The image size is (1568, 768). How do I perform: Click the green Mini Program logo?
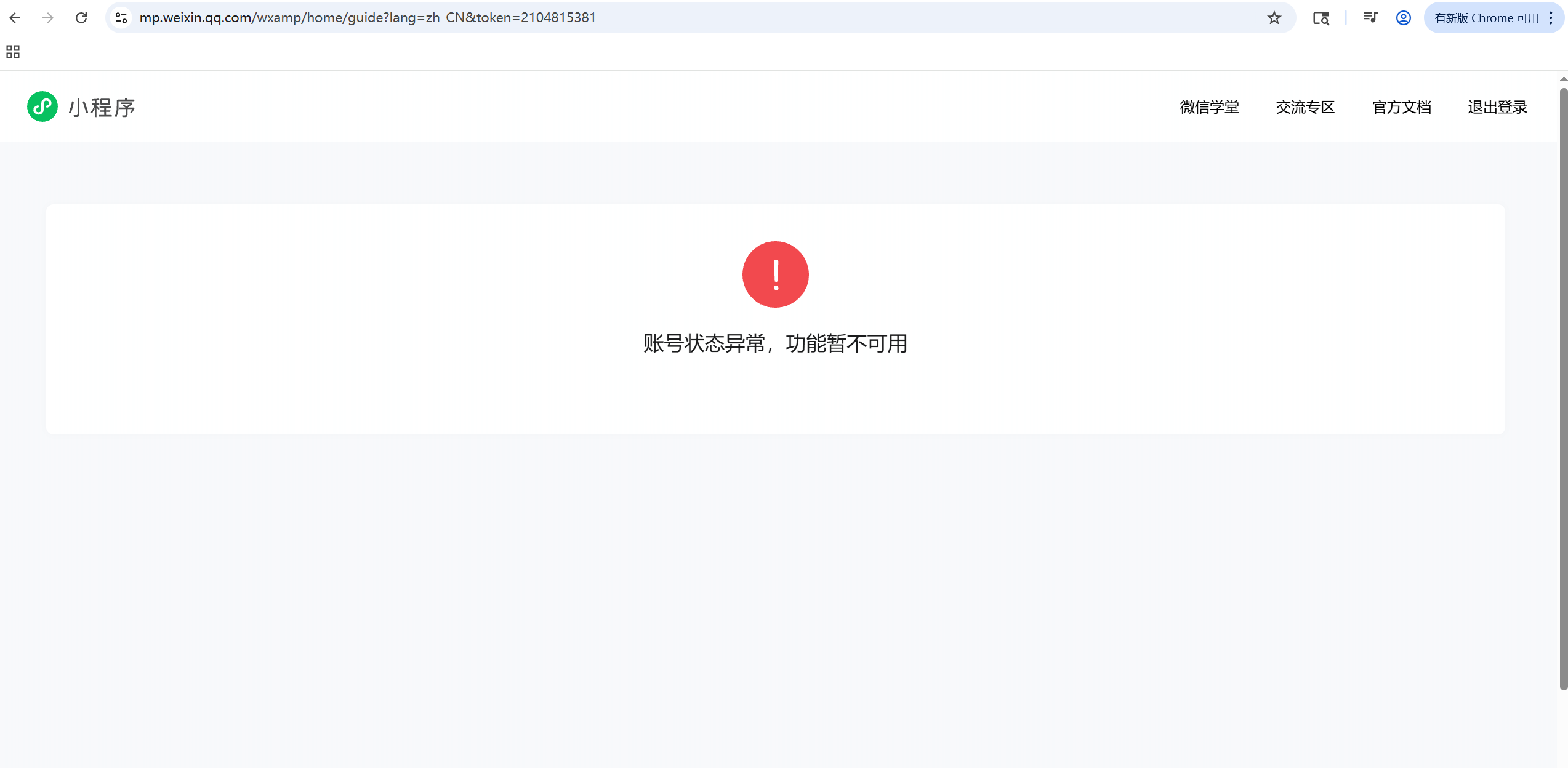tap(42, 107)
